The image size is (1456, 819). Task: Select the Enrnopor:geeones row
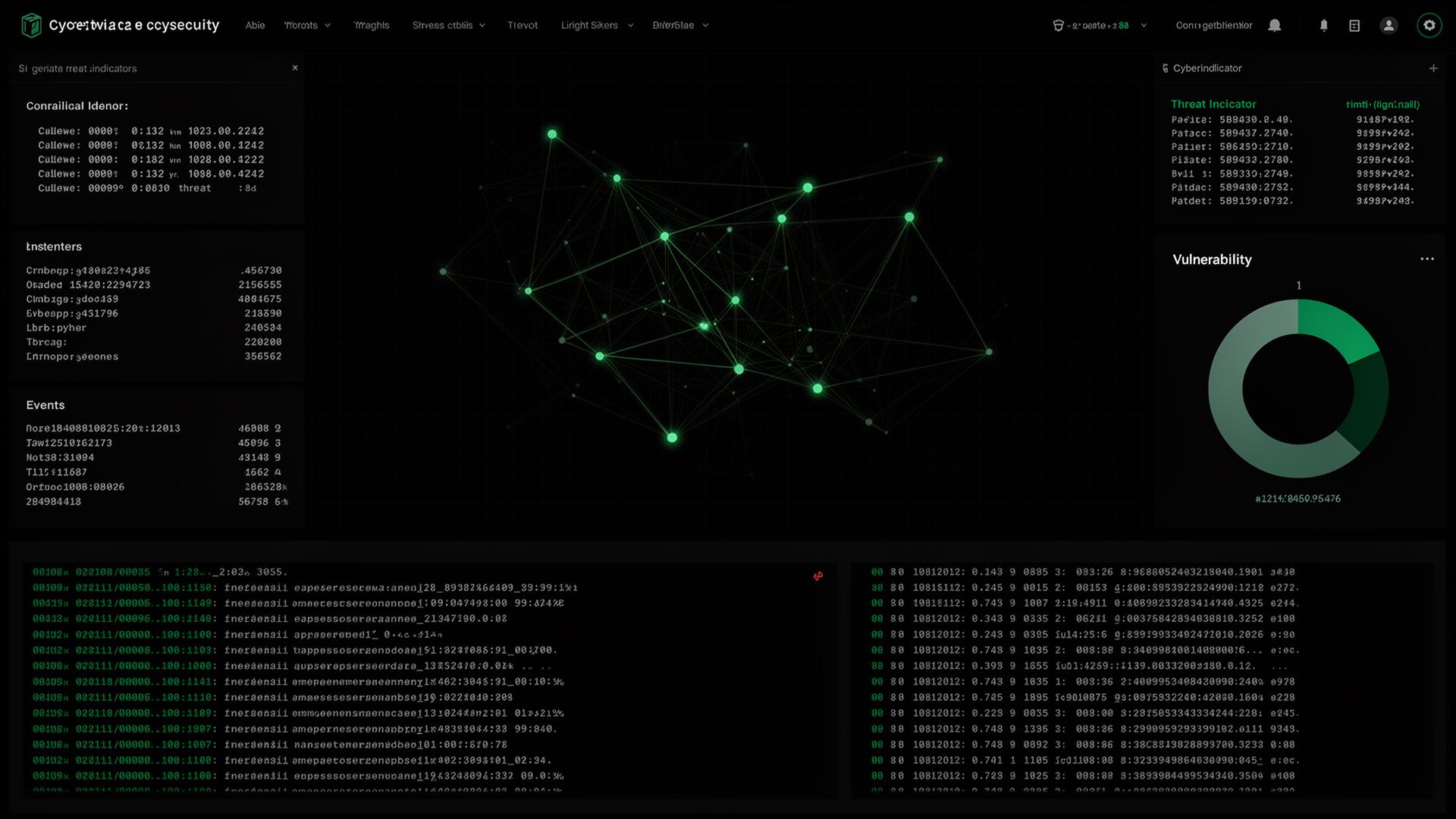[x=154, y=356]
